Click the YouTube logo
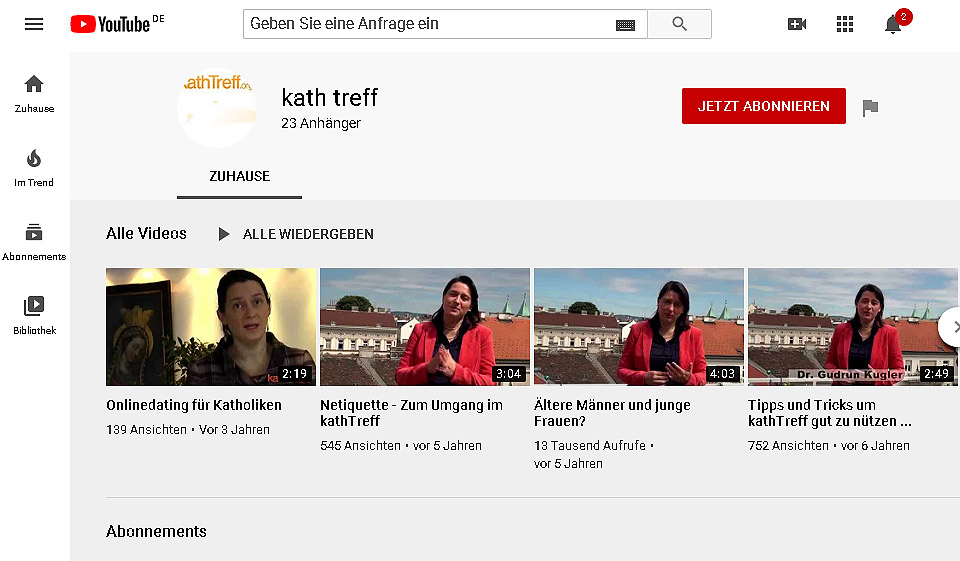Viewport: 960px width, 561px height. pyautogui.click(x=110, y=24)
